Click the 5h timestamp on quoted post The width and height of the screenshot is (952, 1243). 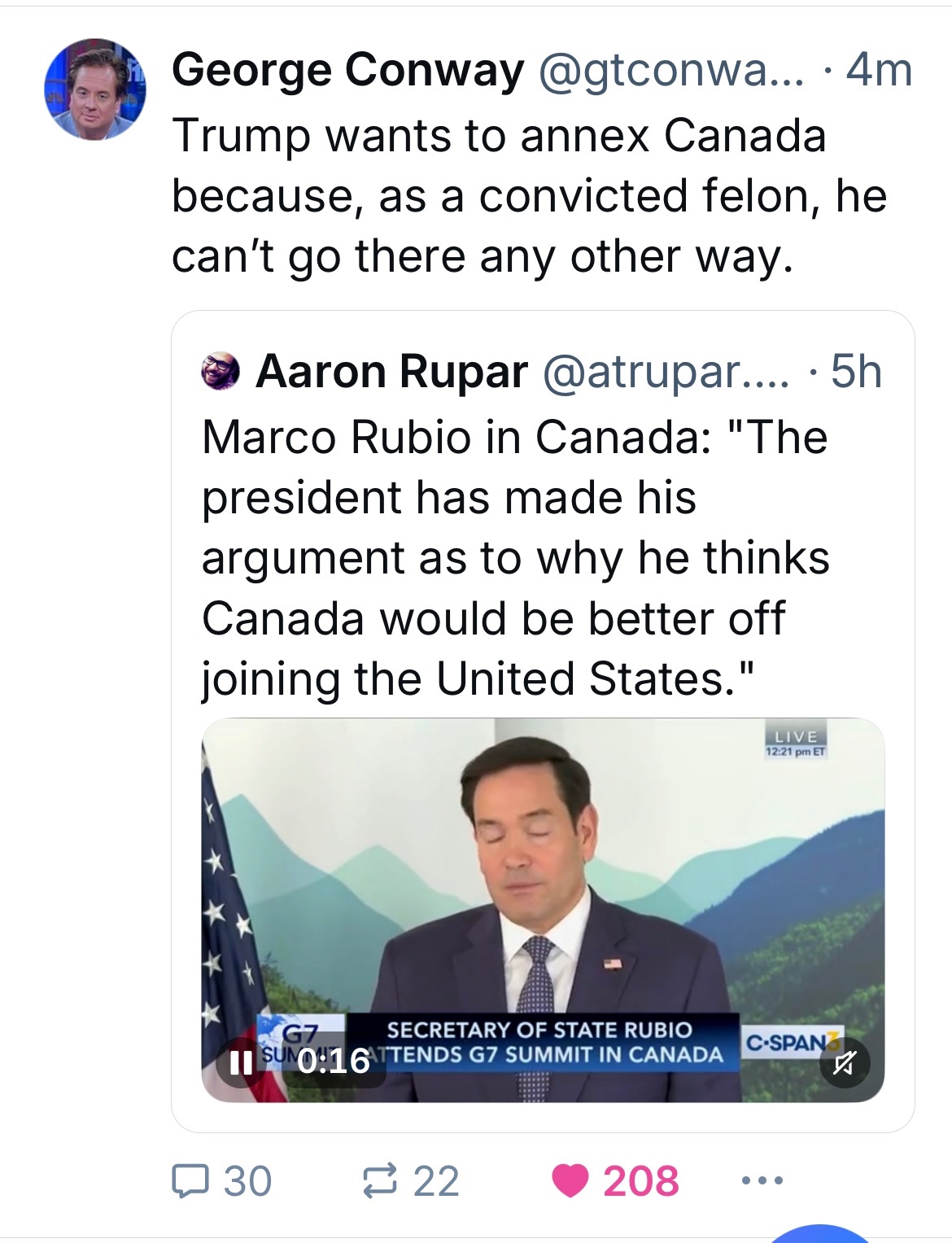[x=856, y=372]
